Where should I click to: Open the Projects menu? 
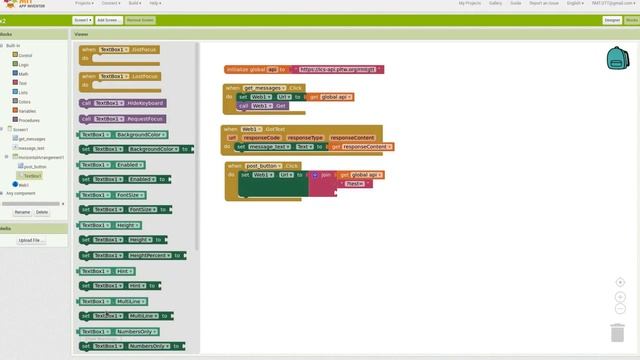tap(84, 3)
